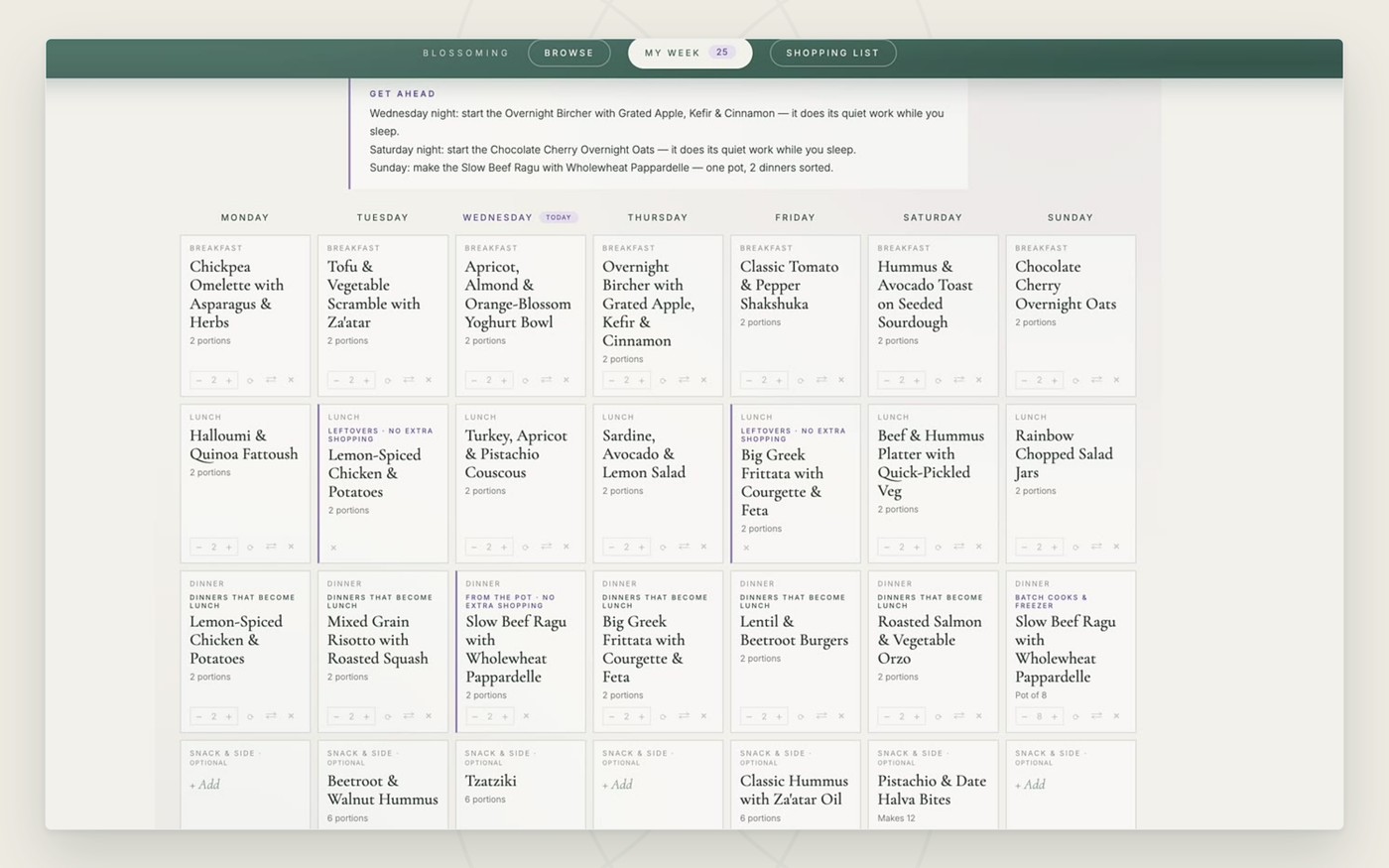
Task: Switch to the Browse tab
Action: [x=568, y=53]
